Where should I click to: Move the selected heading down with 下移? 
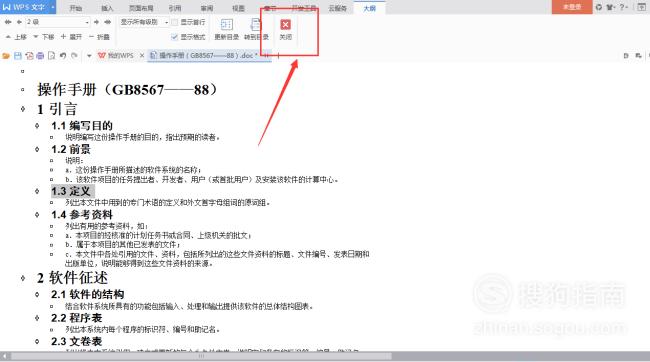point(44,37)
